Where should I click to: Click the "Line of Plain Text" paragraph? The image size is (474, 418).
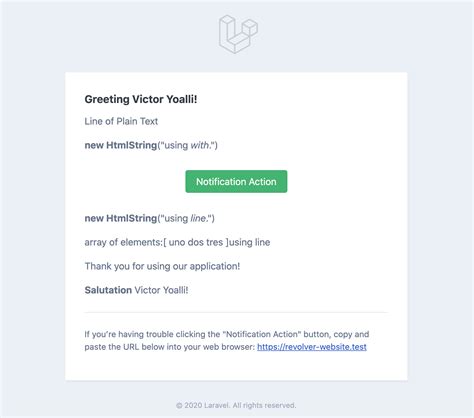point(121,121)
